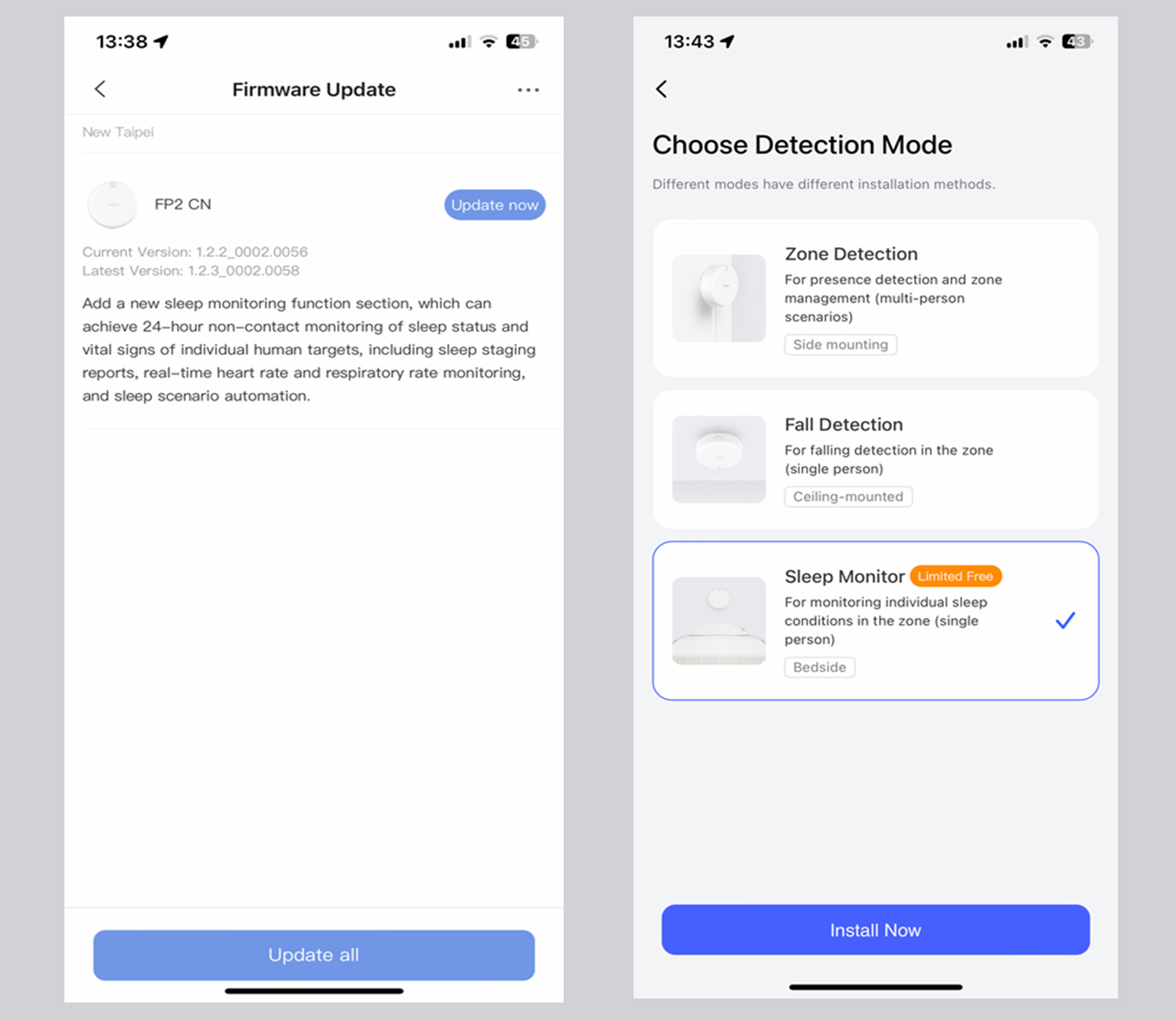Click the blue checkmark on Sleep Monitor

coord(1065,621)
